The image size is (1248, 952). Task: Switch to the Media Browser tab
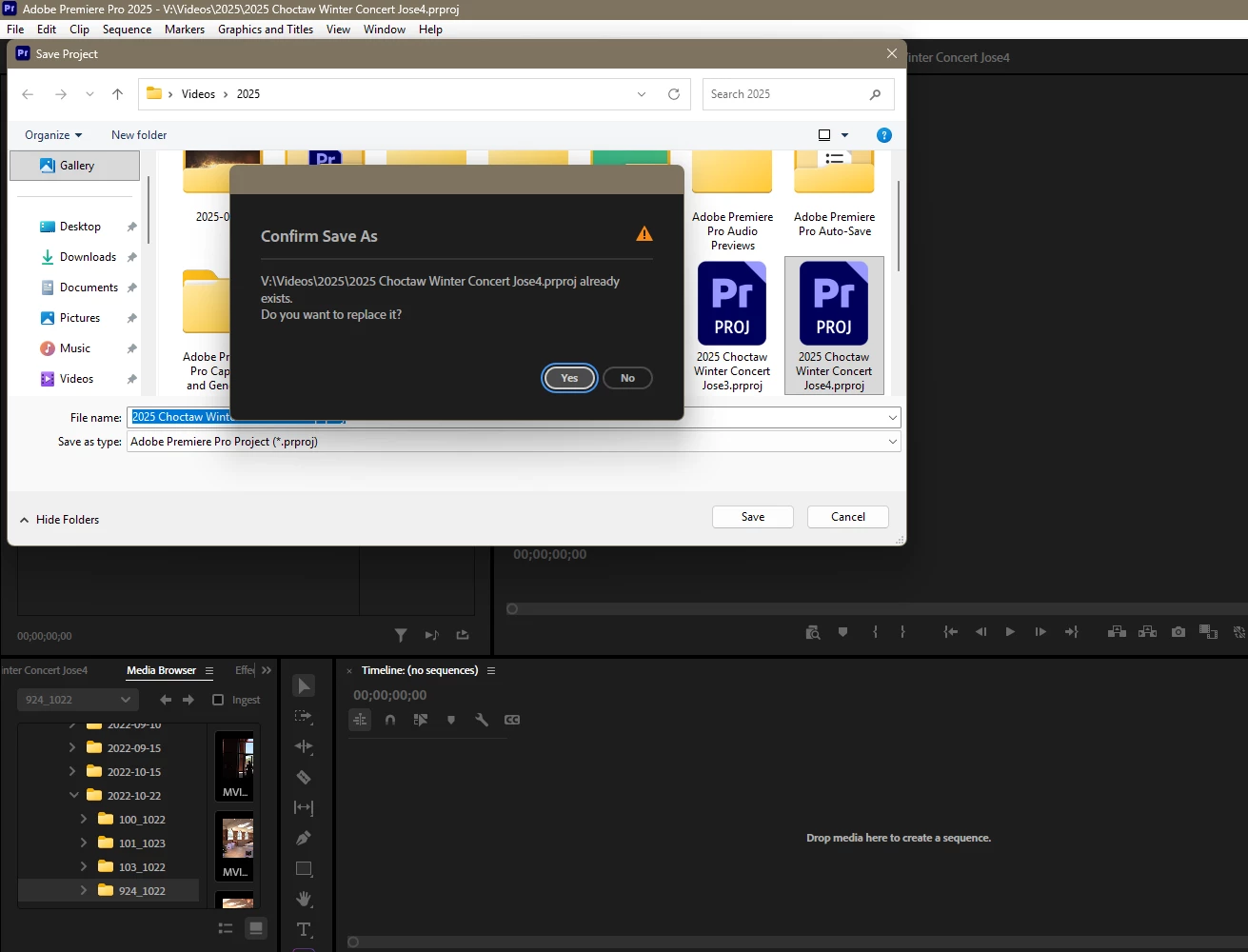161,670
